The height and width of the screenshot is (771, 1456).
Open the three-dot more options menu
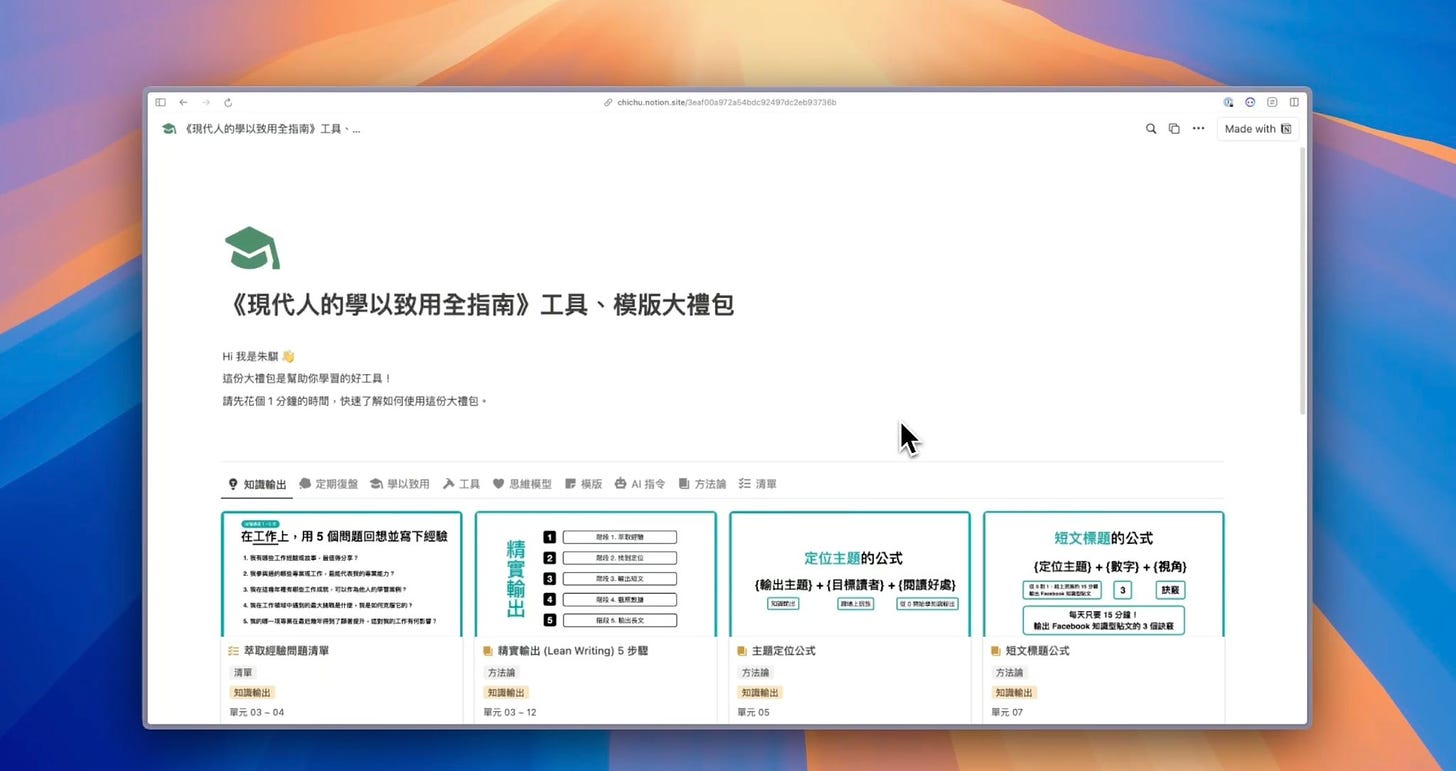point(1198,129)
